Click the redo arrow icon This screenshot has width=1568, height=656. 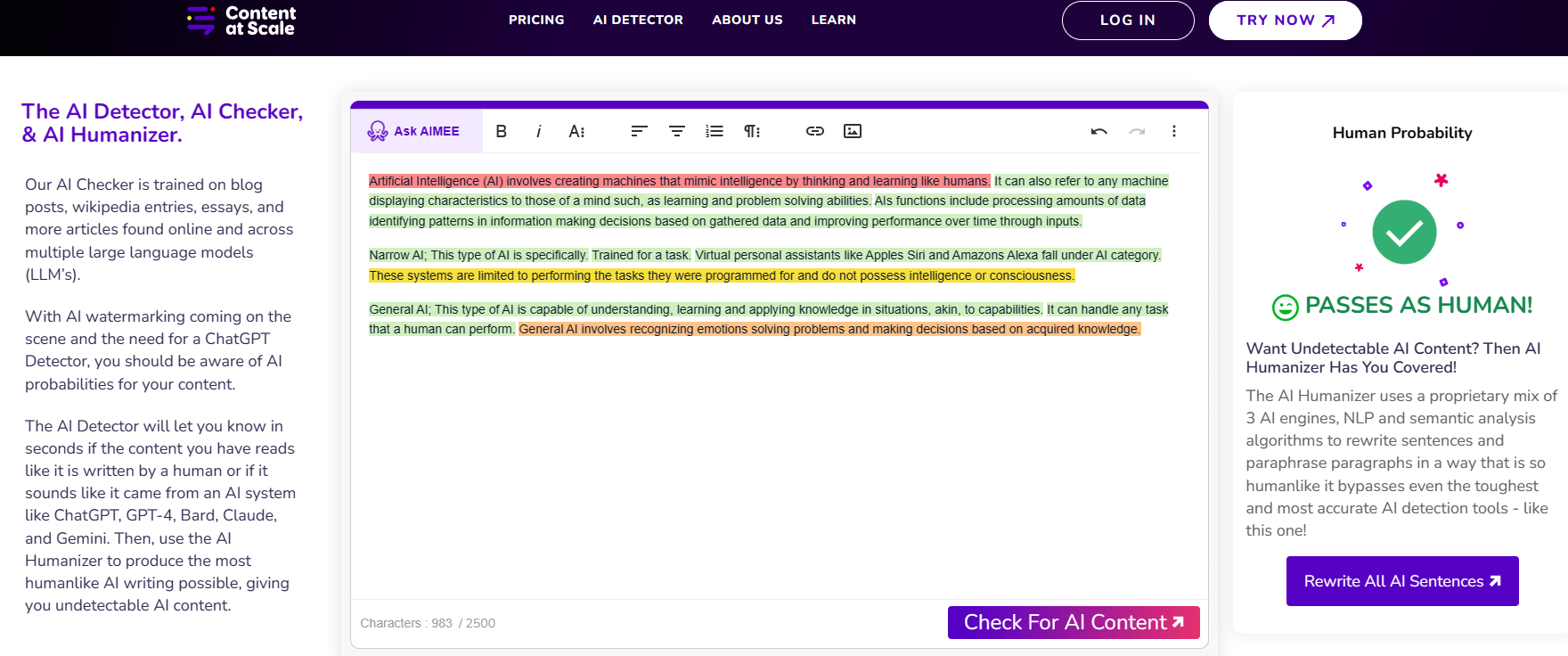[1137, 131]
